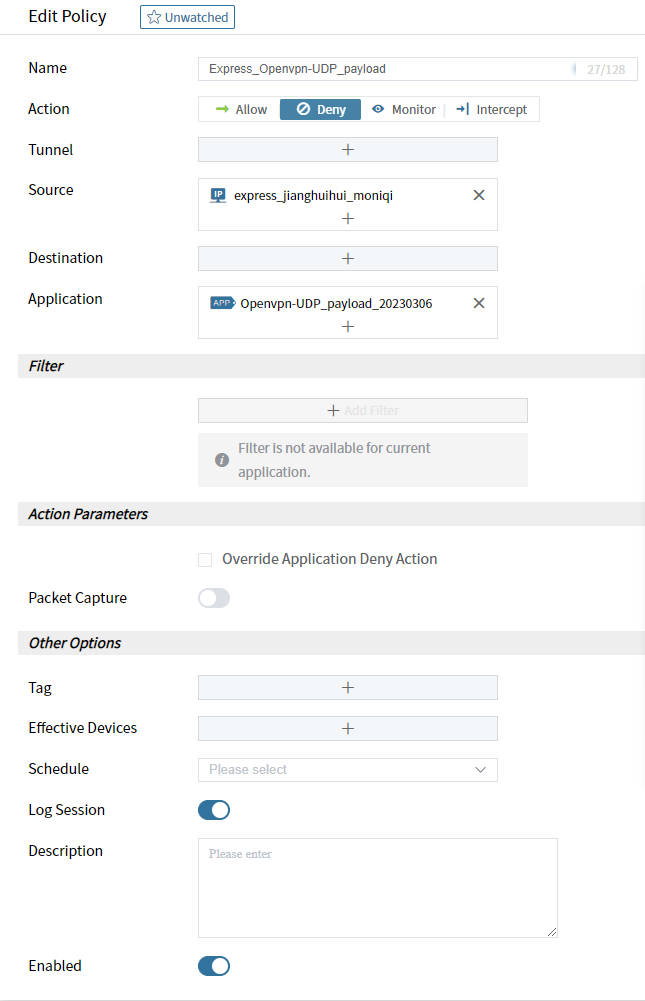This screenshot has width=645, height=1001.
Task: Click the star icon in Unwatched button
Action: coord(154,17)
